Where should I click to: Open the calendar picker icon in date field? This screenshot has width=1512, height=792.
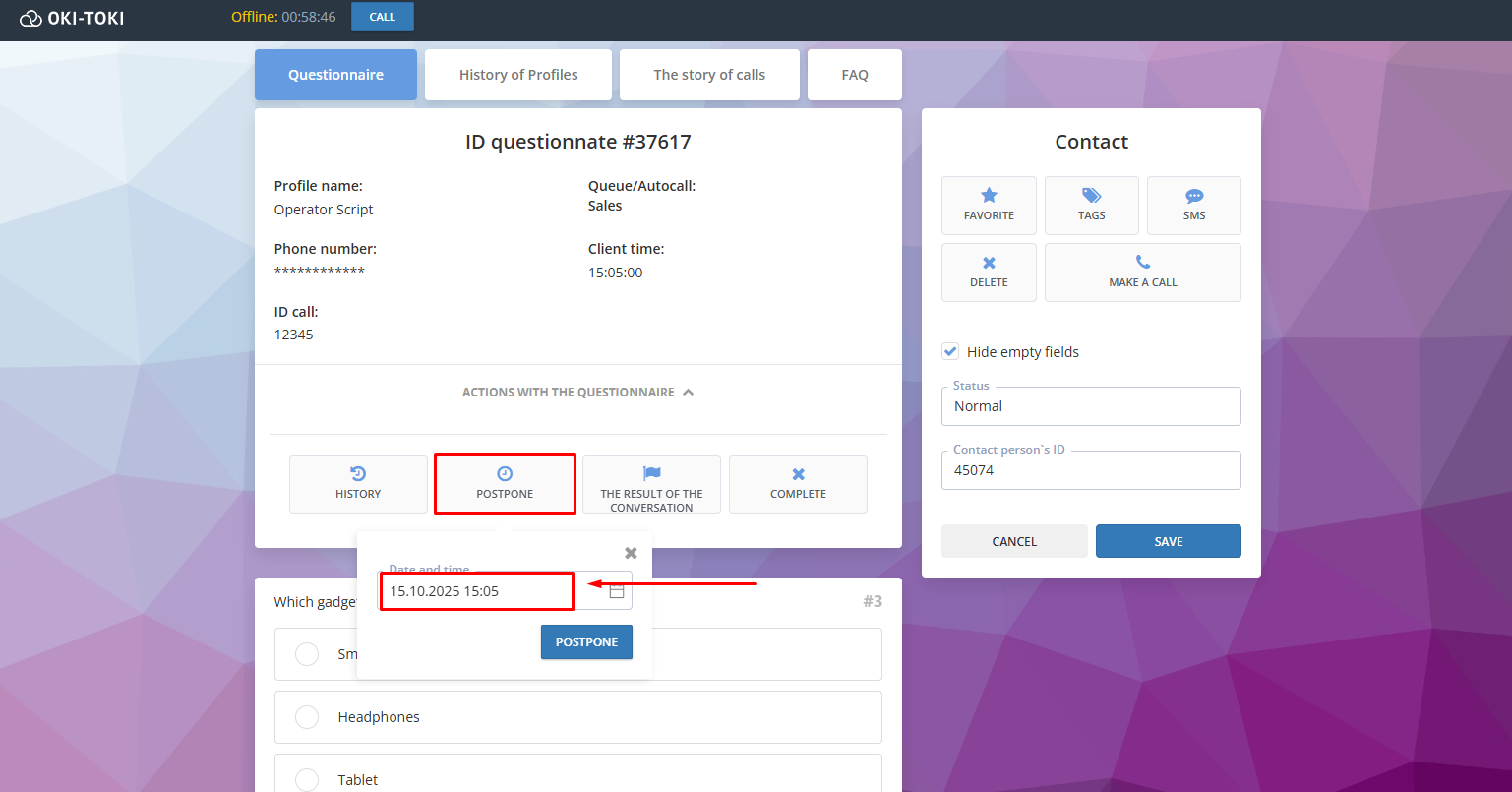(x=617, y=591)
